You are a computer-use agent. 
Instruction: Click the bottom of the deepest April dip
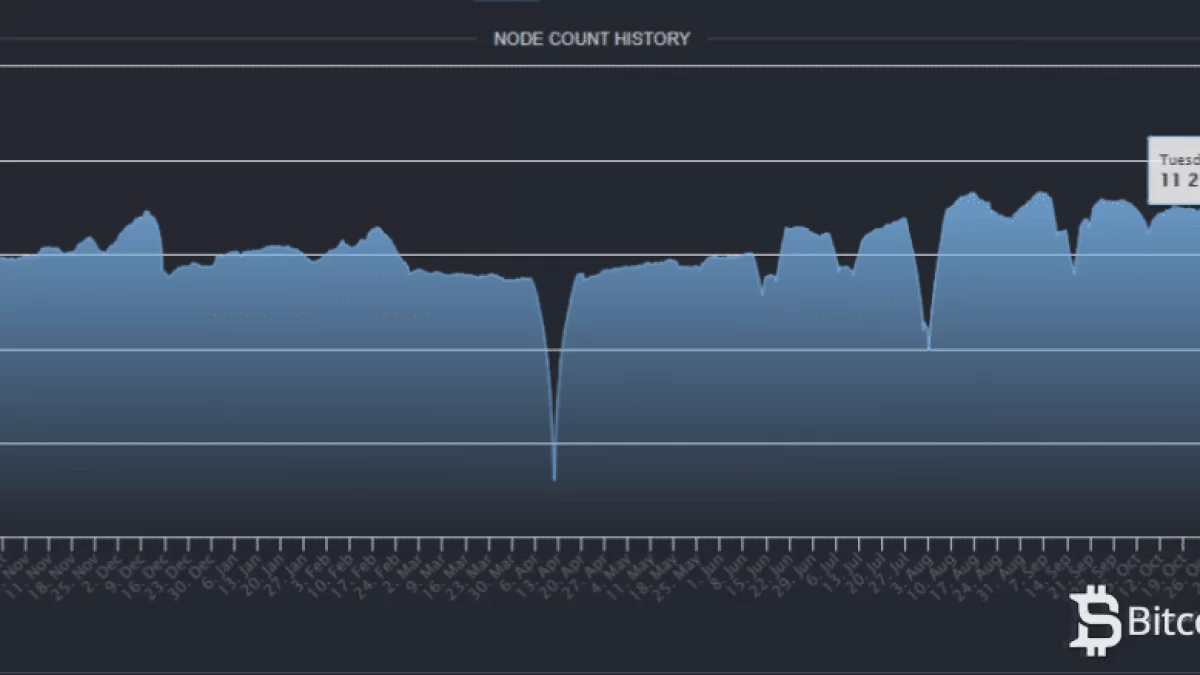click(554, 478)
